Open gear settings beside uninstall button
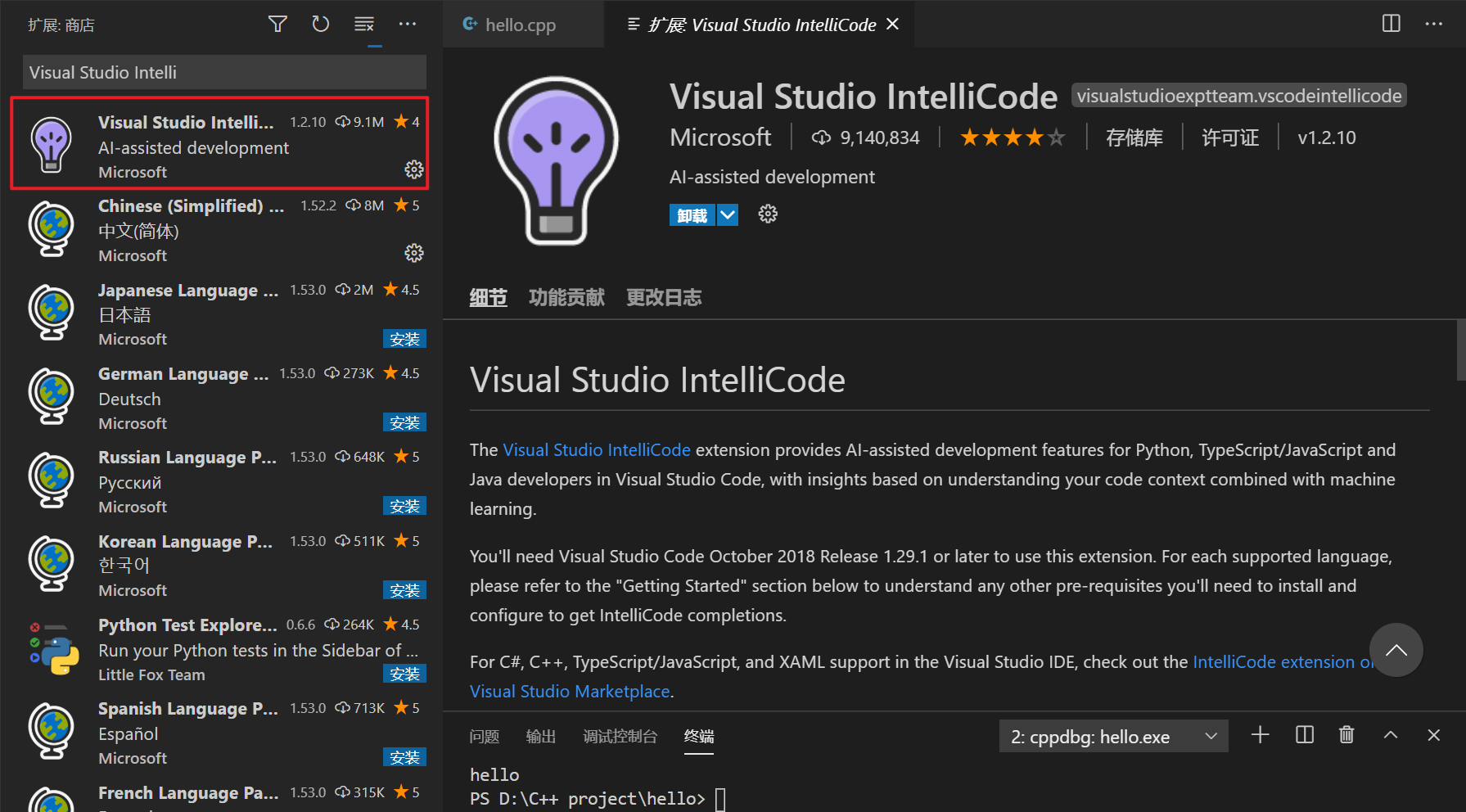1466x812 pixels. coord(768,214)
